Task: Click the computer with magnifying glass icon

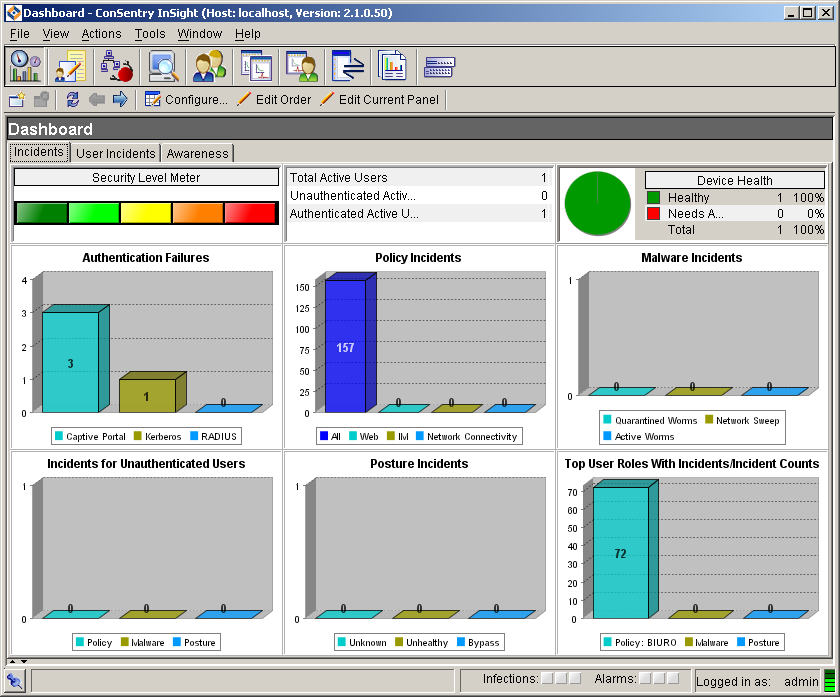Action: pos(163,66)
